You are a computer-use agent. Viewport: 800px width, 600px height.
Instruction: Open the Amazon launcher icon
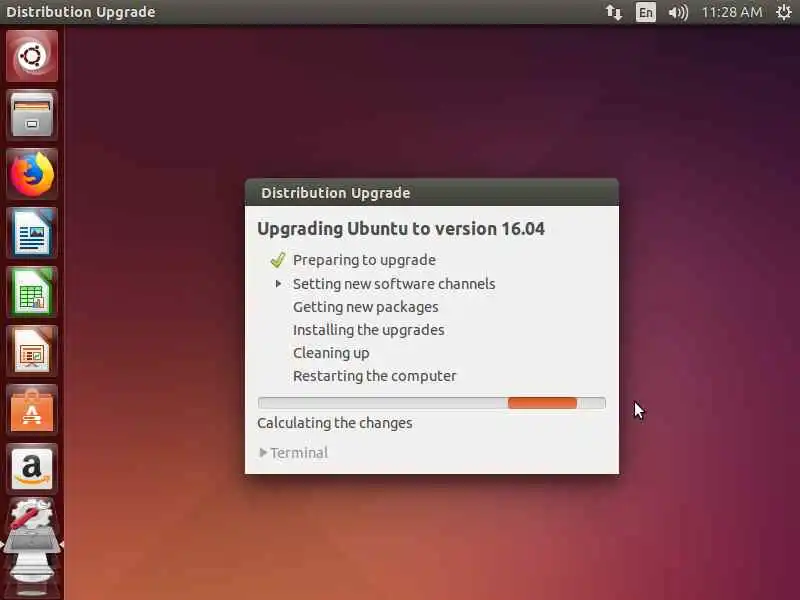pyautogui.click(x=32, y=469)
